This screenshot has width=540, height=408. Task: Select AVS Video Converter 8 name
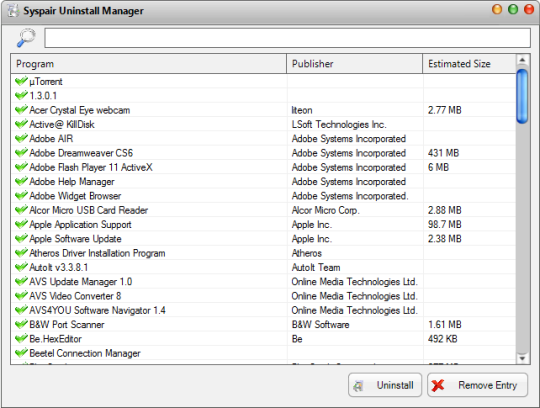click(75, 296)
